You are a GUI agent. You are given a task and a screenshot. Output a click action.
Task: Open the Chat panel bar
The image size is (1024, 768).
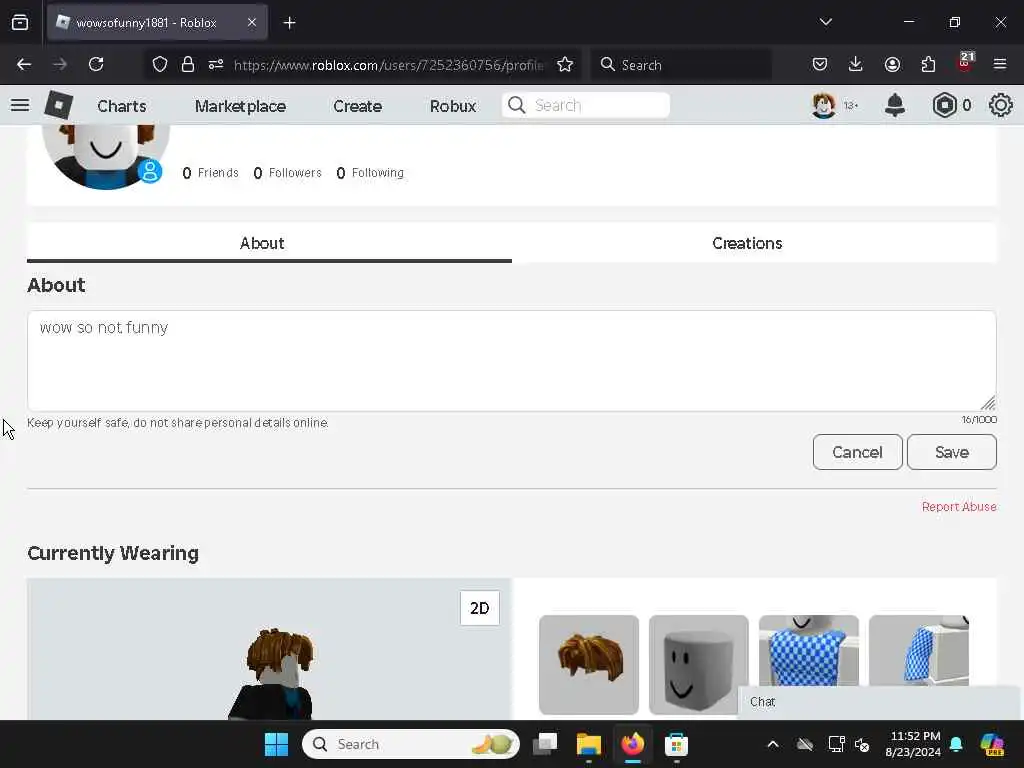tap(880, 702)
